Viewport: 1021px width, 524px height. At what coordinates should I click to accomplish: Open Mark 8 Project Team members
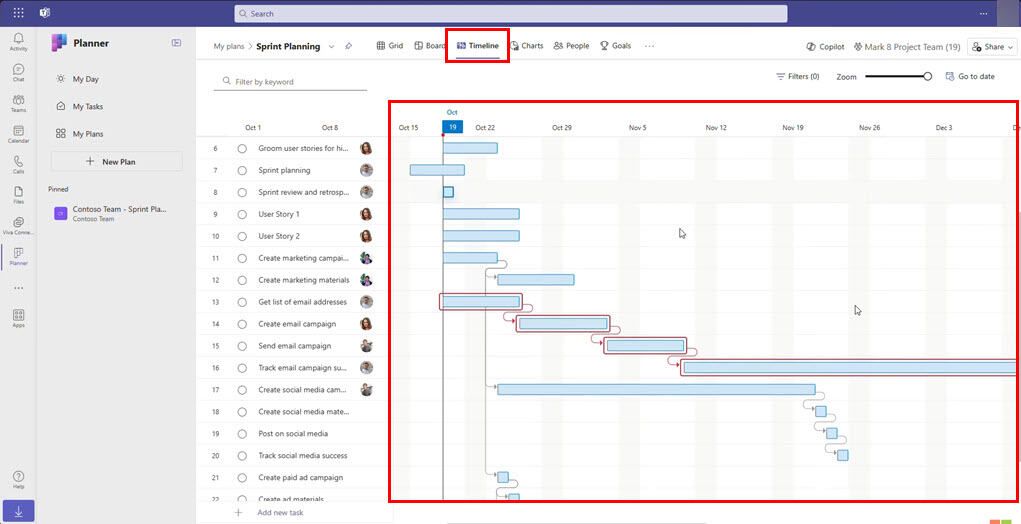(907, 47)
